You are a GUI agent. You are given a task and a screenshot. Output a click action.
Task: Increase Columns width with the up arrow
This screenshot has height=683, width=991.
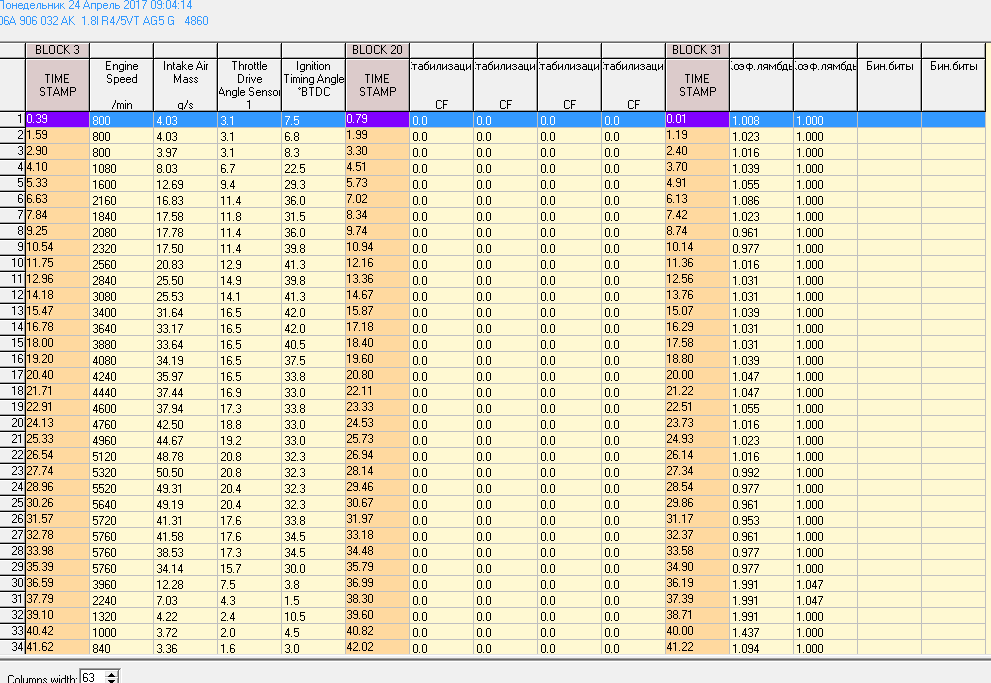[111, 675]
